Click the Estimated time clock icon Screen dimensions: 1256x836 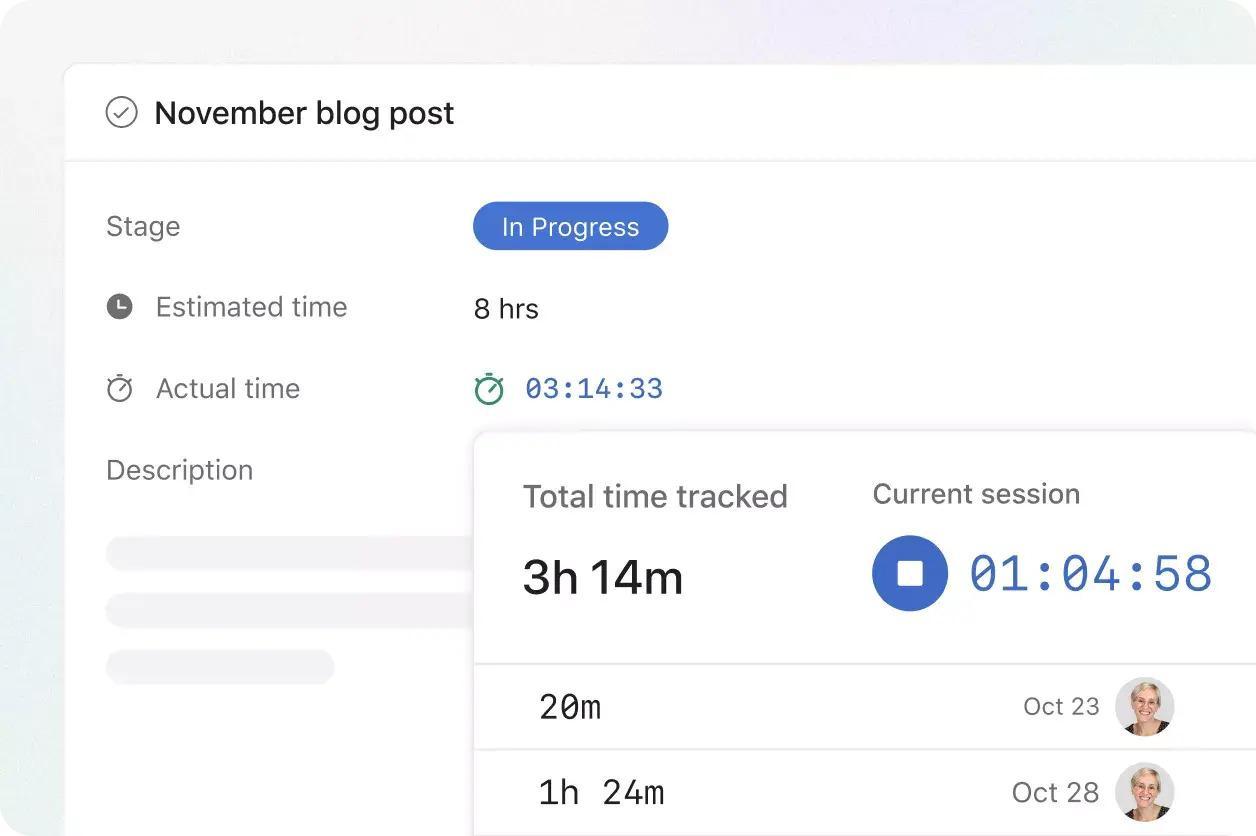[x=120, y=307]
